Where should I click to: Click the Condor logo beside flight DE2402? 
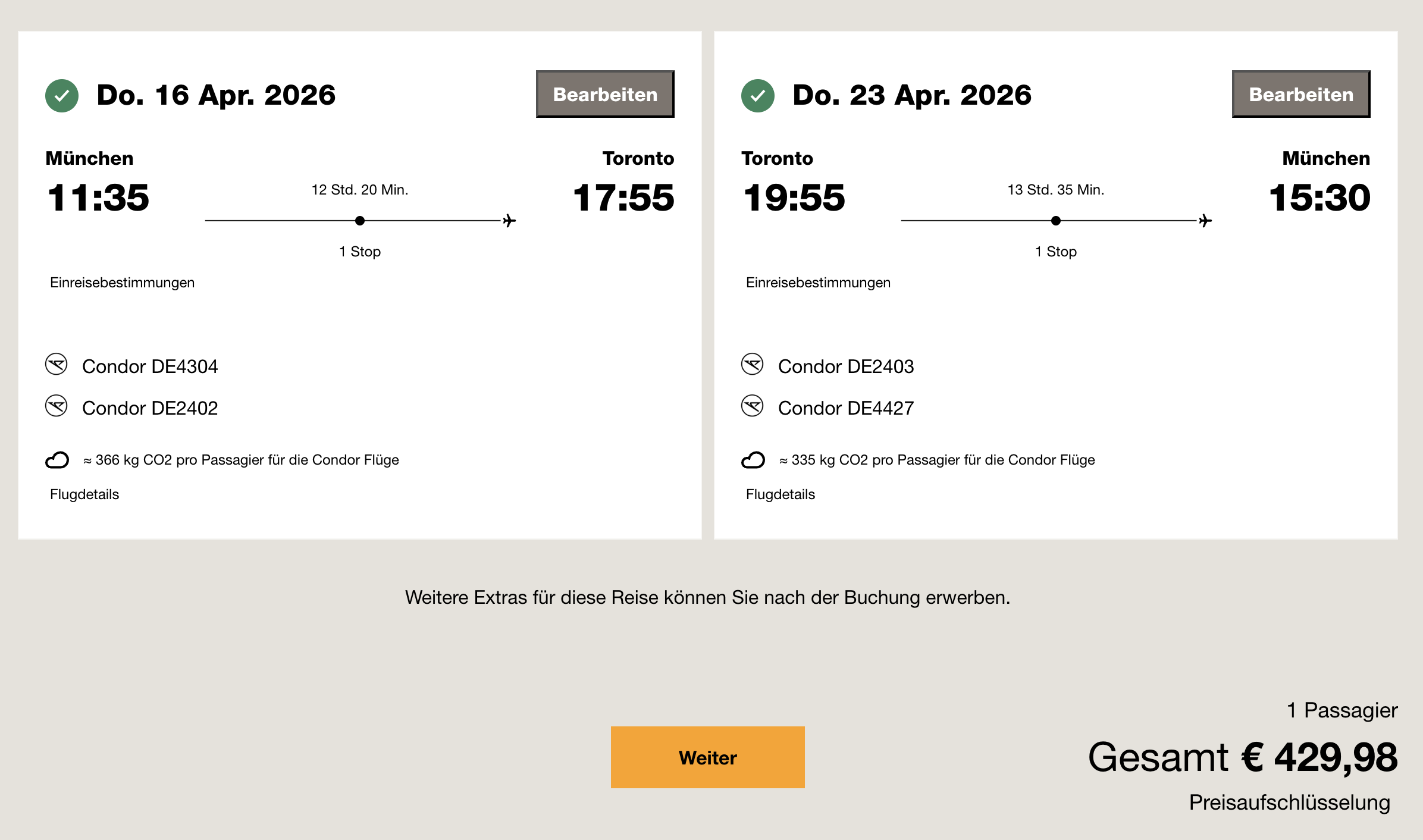point(57,406)
